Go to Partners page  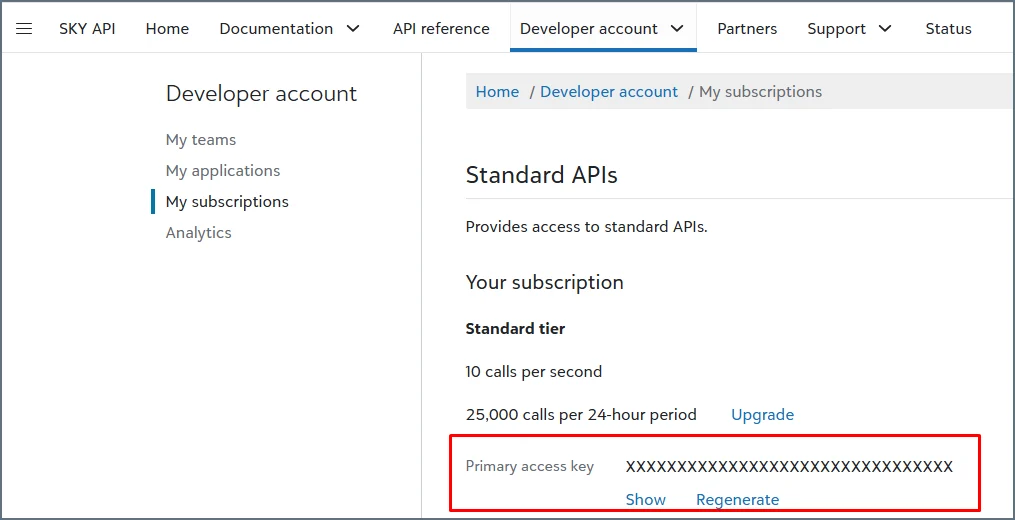click(x=747, y=28)
